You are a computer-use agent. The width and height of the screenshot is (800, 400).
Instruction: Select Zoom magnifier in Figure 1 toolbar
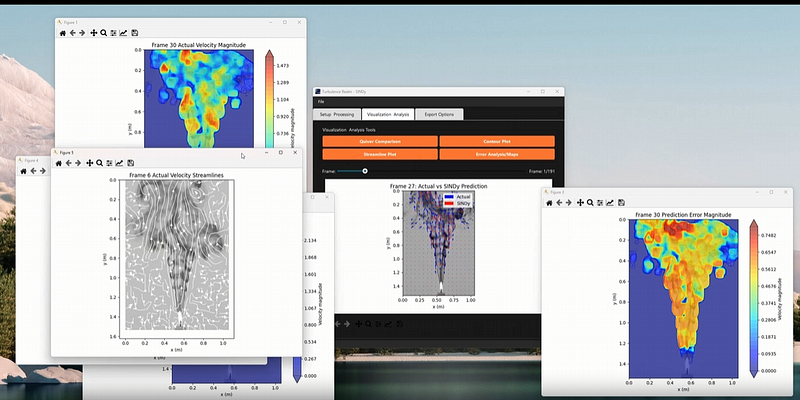103,33
